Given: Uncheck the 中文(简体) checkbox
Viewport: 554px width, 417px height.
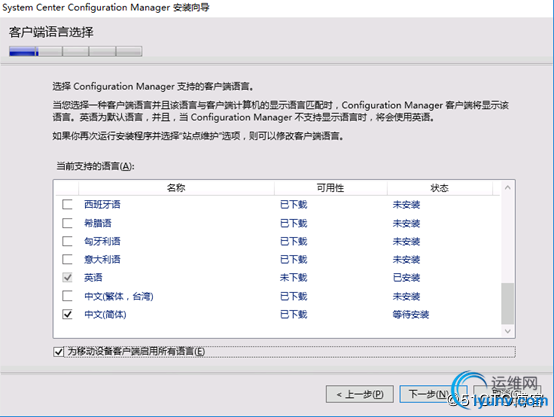Looking at the screenshot, I should (67, 314).
